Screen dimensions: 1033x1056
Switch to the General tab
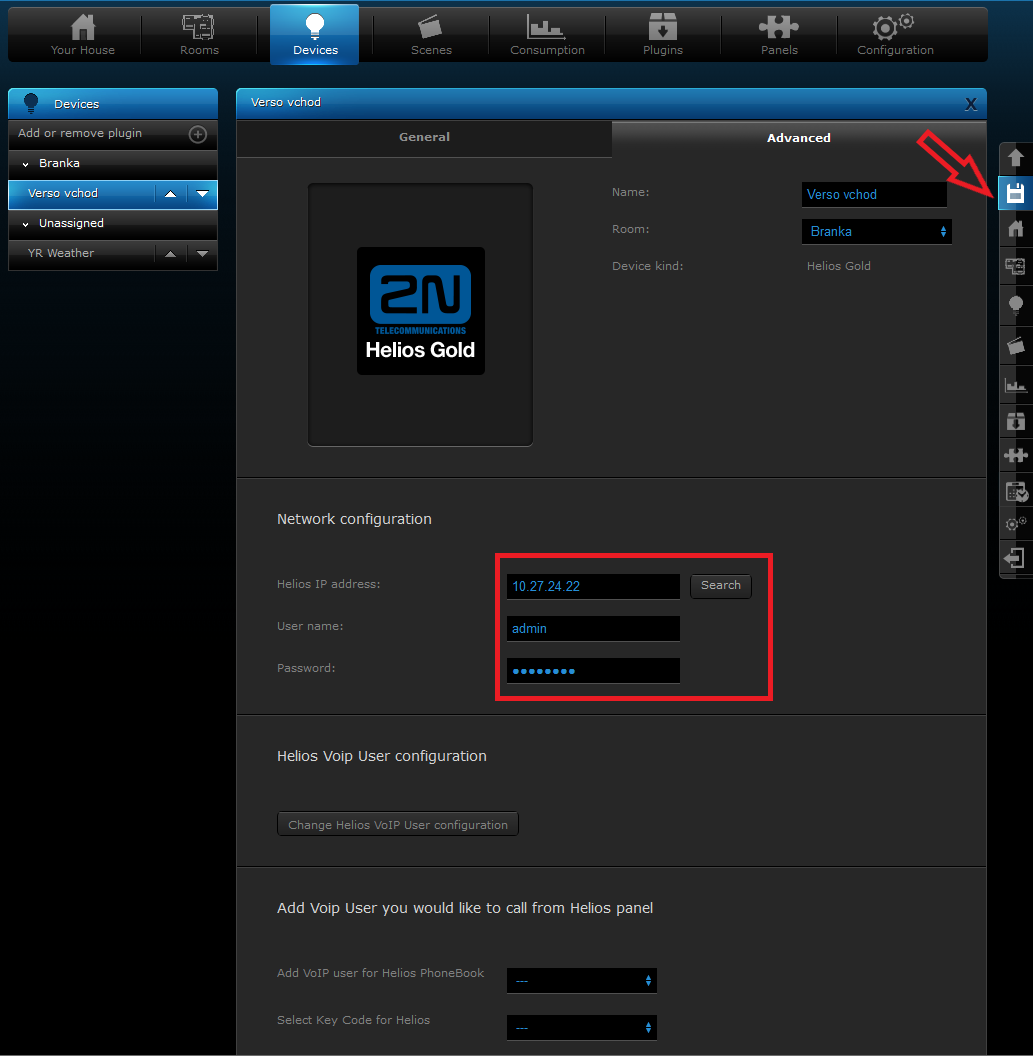424,138
